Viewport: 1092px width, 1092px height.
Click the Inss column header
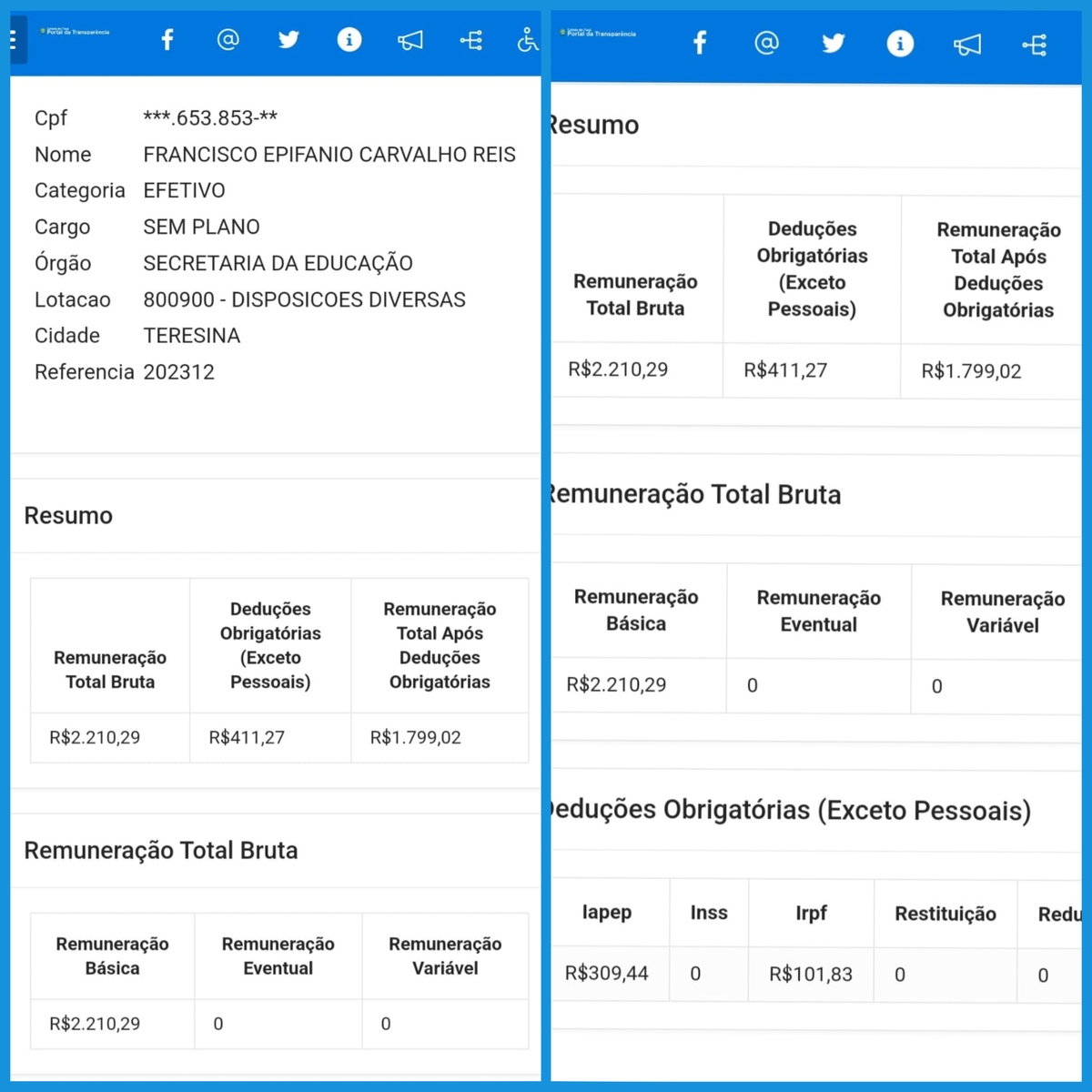coord(709,913)
